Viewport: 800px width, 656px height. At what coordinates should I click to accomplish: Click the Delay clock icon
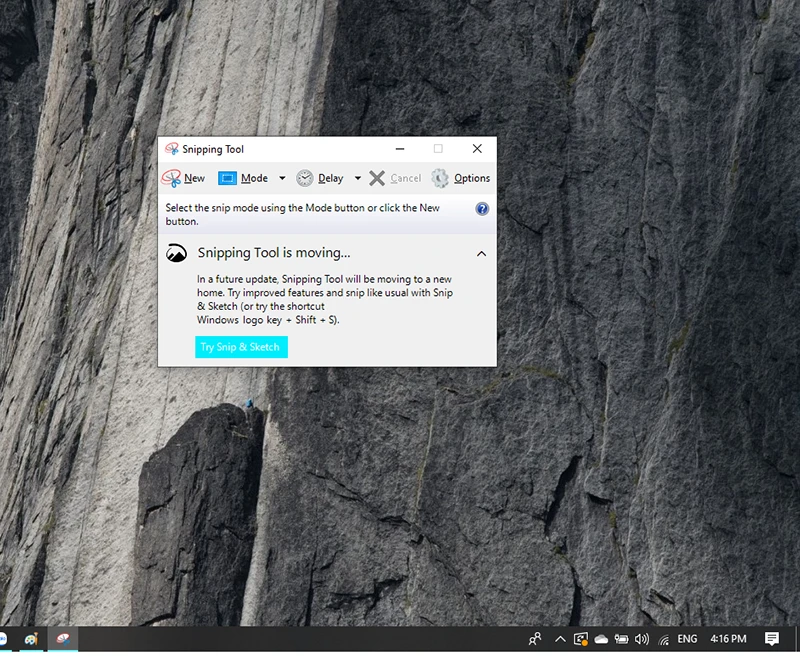click(305, 178)
